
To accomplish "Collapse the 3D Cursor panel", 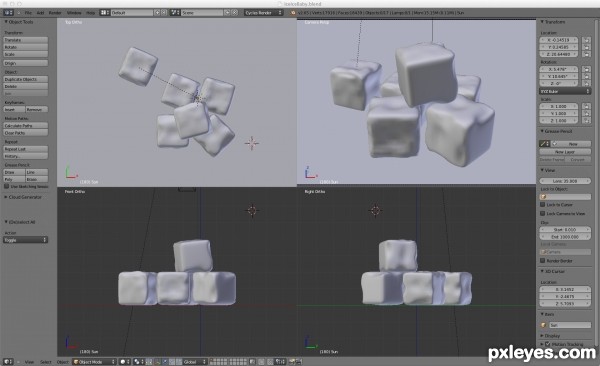I will (x=542, y=271).
